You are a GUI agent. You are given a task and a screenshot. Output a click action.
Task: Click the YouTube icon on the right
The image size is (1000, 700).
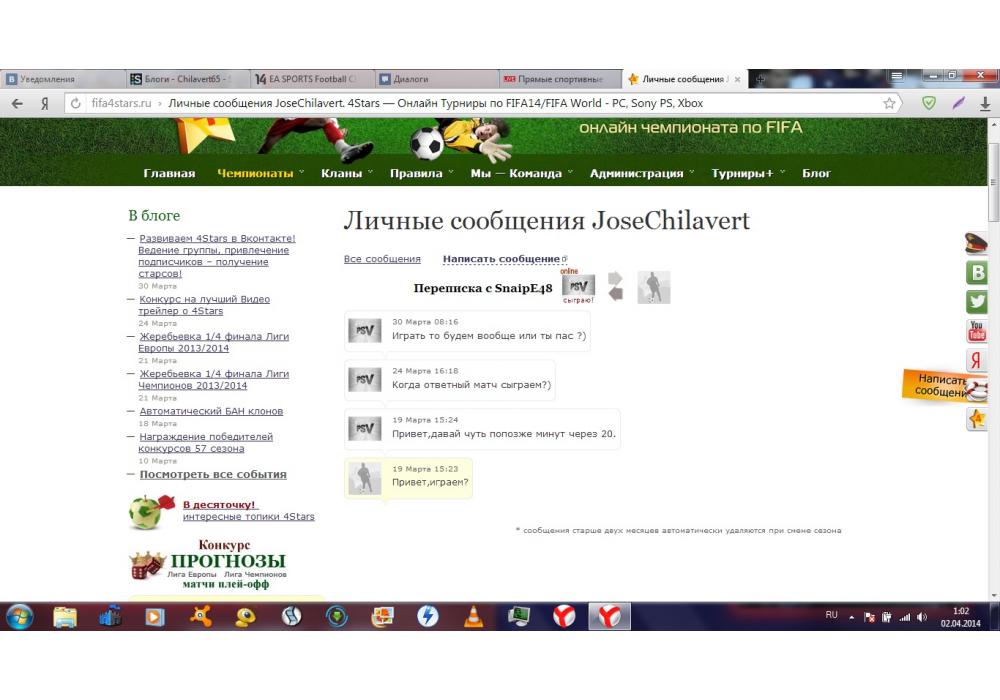977,331
